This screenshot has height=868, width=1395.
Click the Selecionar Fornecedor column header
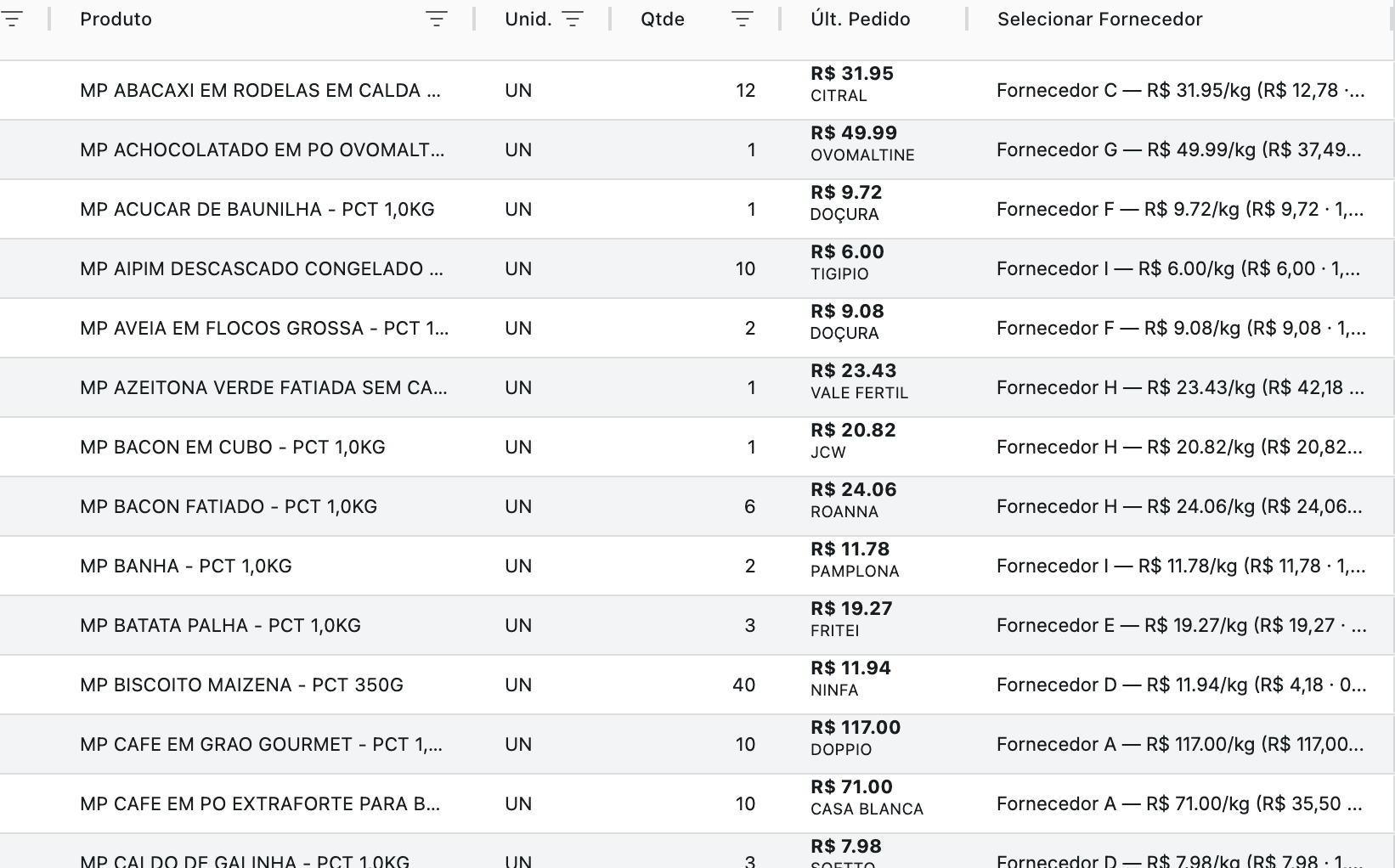[x=1099, y=20]
